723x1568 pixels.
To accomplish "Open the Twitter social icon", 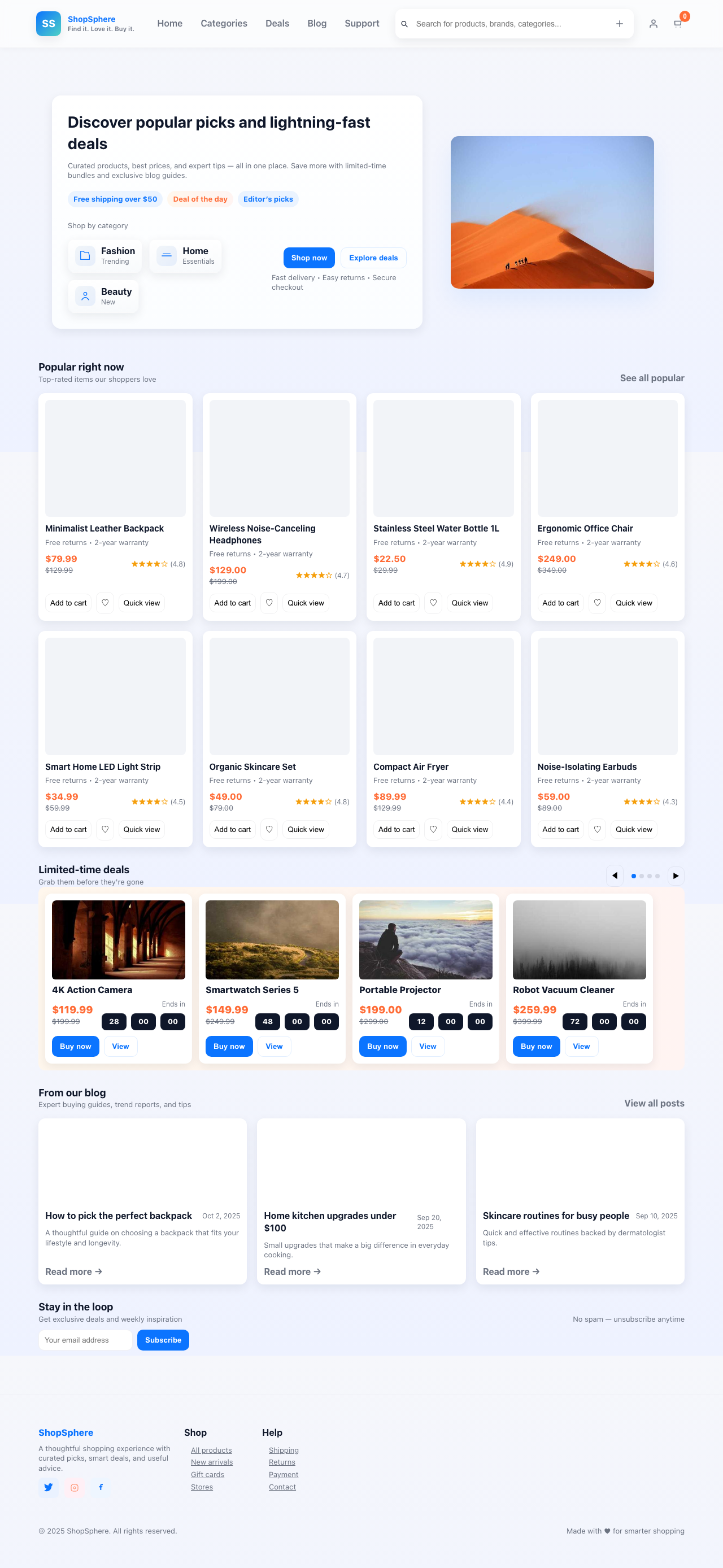I will (x=49, y=1487).
